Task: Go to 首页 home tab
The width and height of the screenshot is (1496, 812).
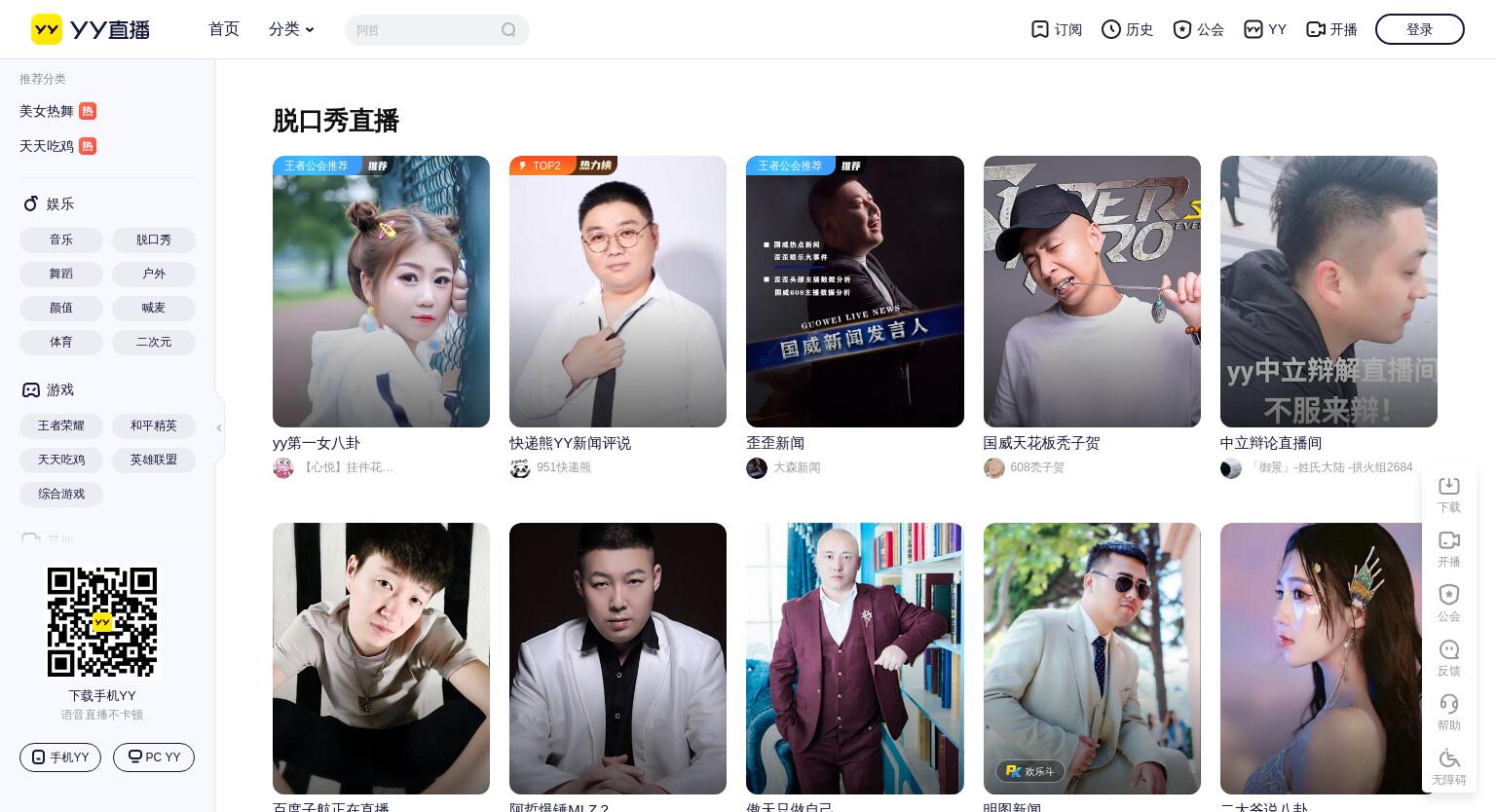Action: 224,29
